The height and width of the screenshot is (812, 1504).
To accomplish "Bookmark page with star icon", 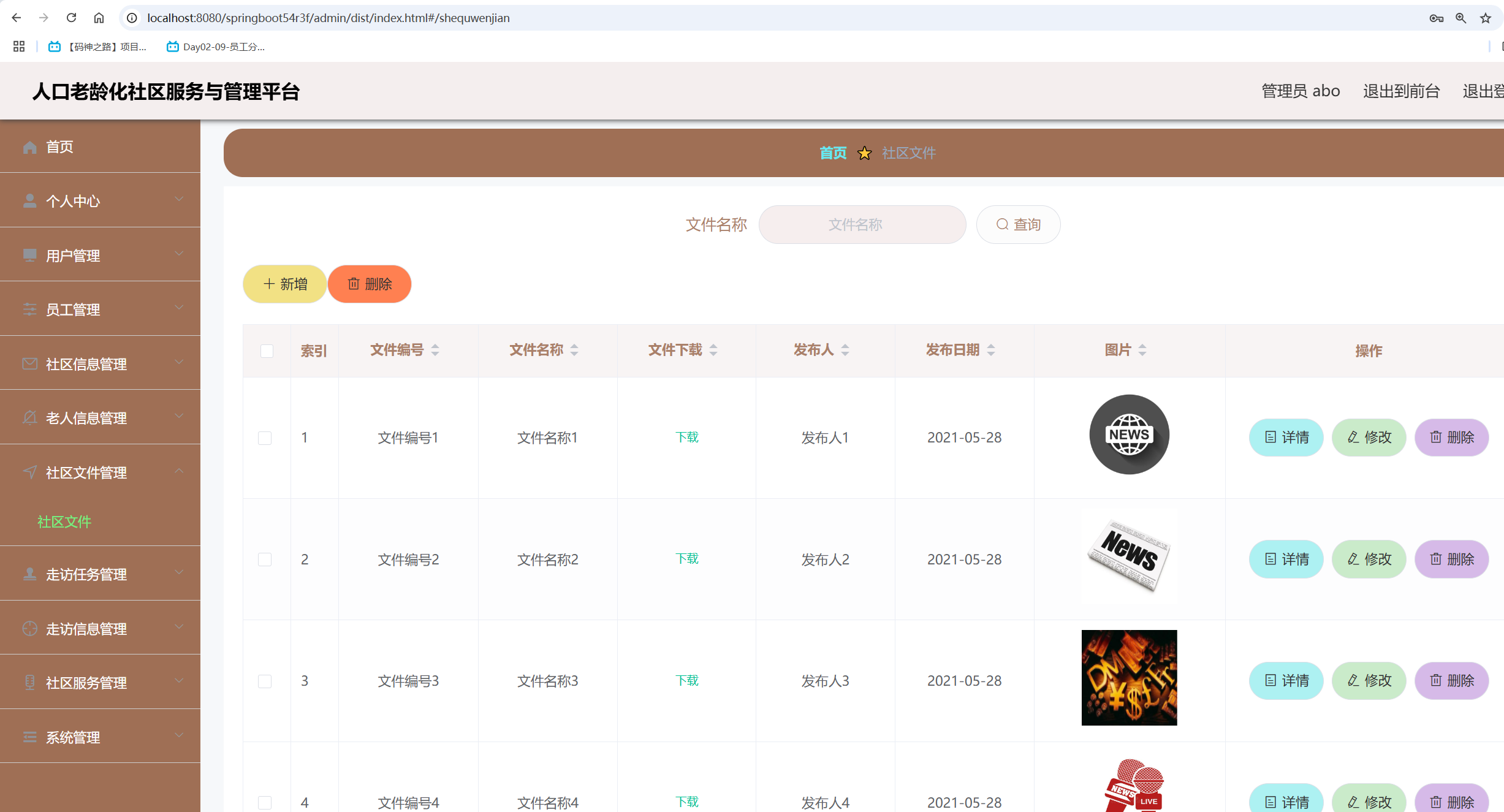I will 1486,18.
